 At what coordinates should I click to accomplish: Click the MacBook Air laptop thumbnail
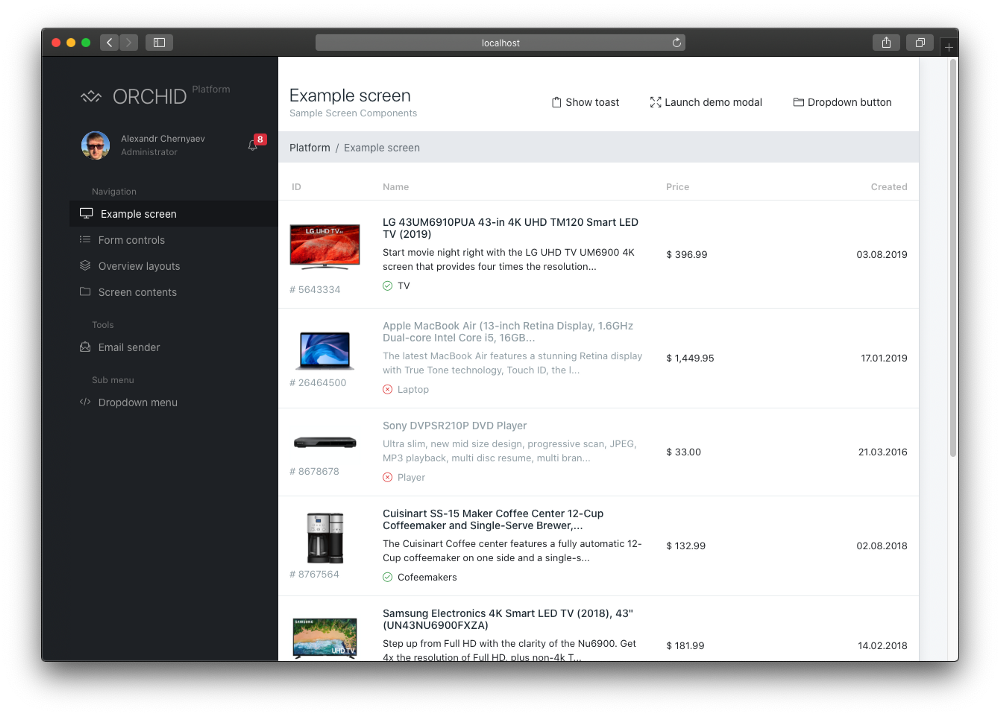tap(325, 350)
